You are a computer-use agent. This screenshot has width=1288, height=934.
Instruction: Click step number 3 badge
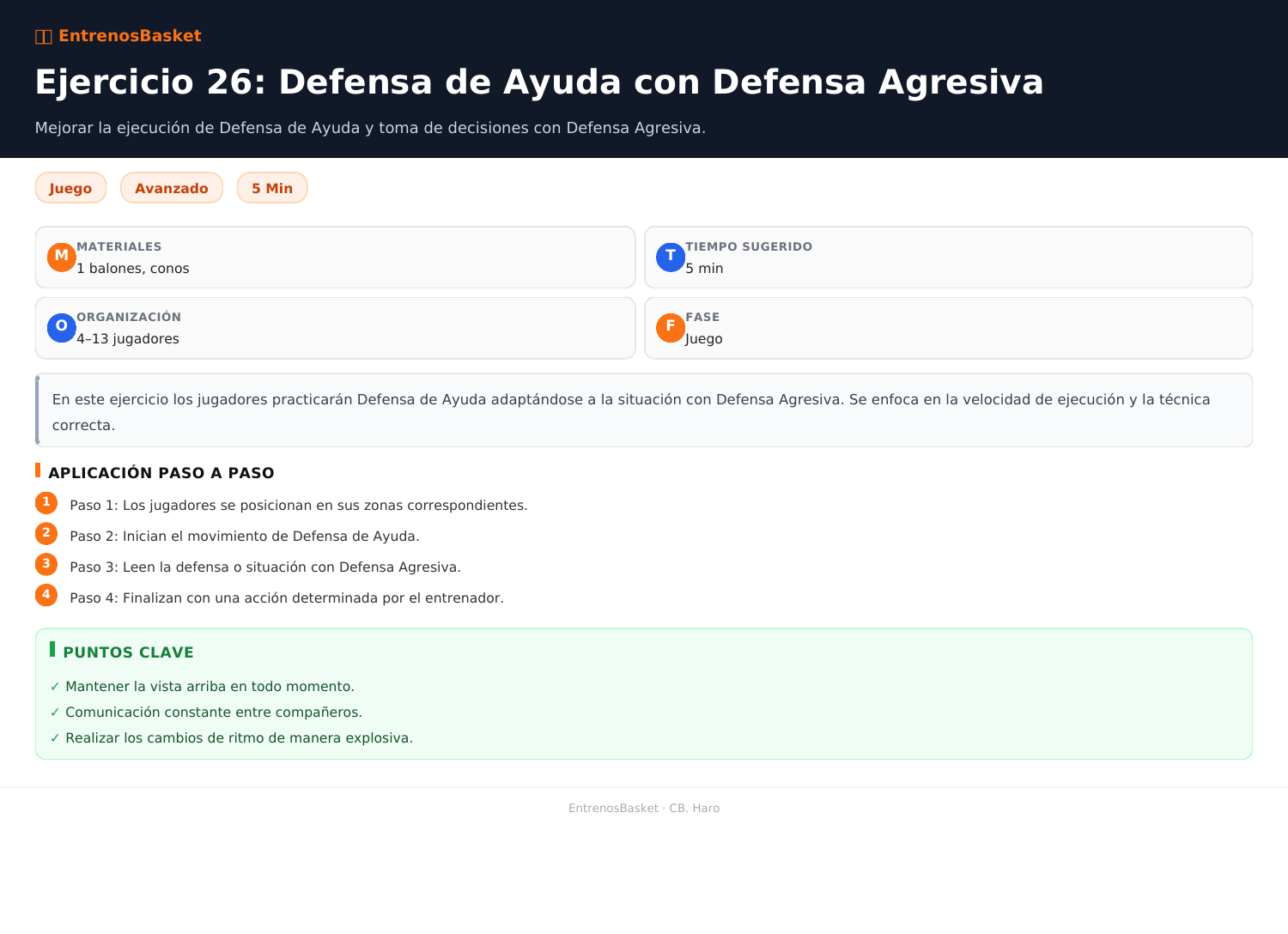[x=46, y=565]
